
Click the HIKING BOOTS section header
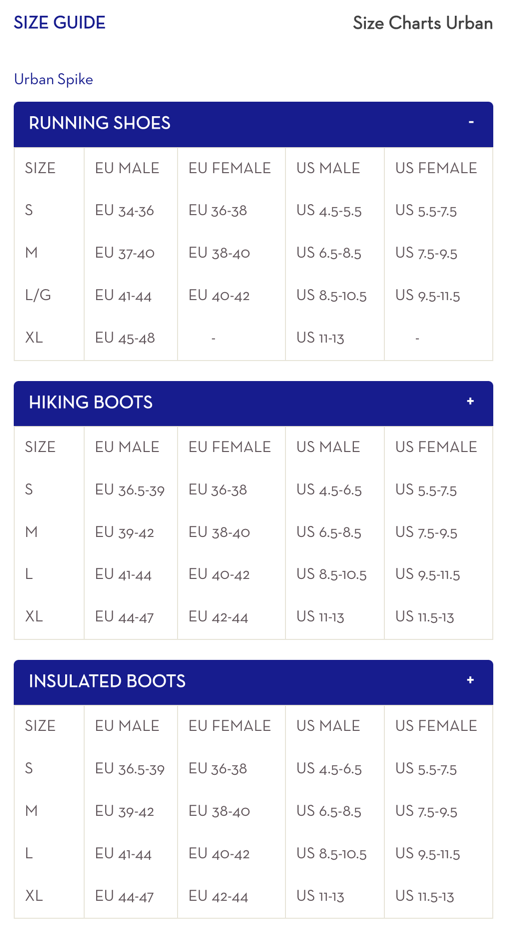point(253,403)
